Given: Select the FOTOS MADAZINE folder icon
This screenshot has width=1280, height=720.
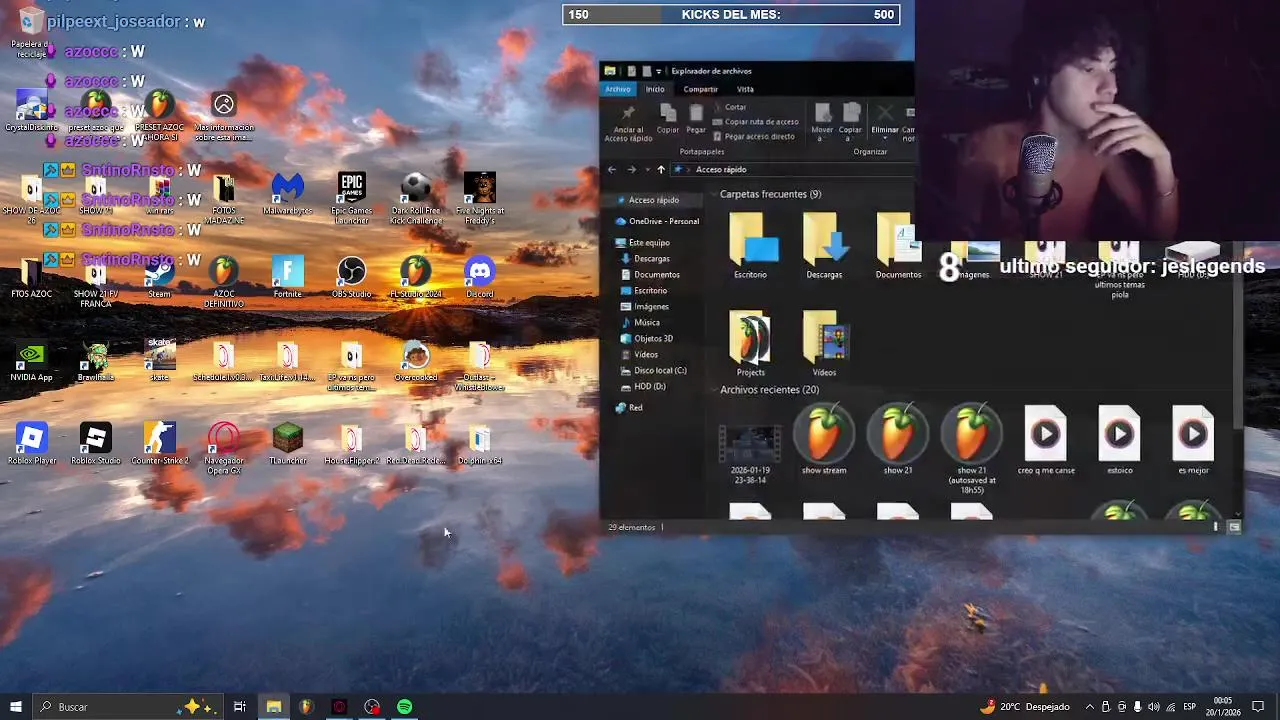Looking at the screenshot, I should pos(223,198).
